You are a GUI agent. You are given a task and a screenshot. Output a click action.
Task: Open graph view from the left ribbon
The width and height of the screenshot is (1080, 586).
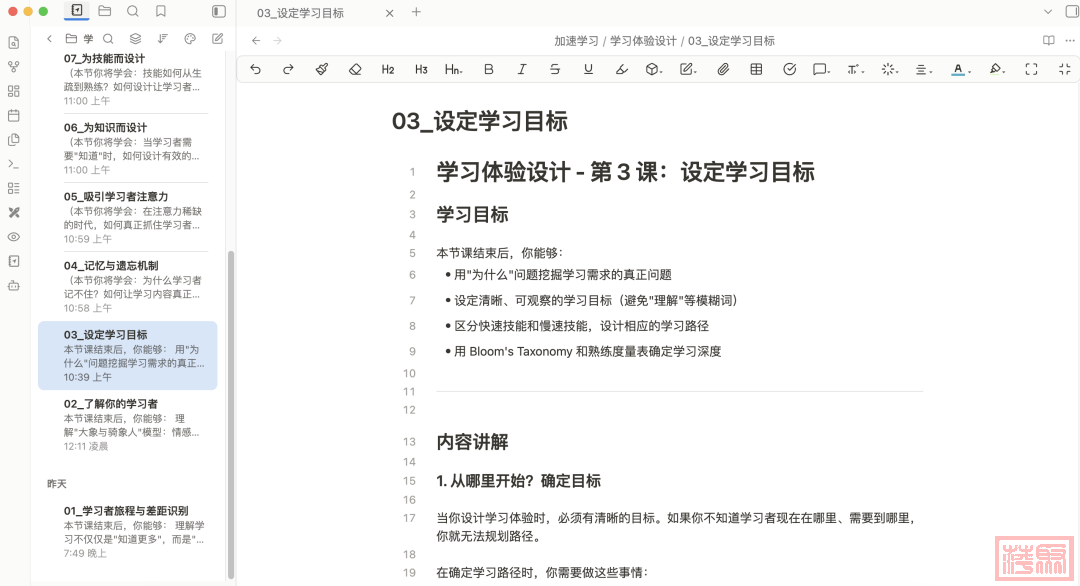pos(14,67)
